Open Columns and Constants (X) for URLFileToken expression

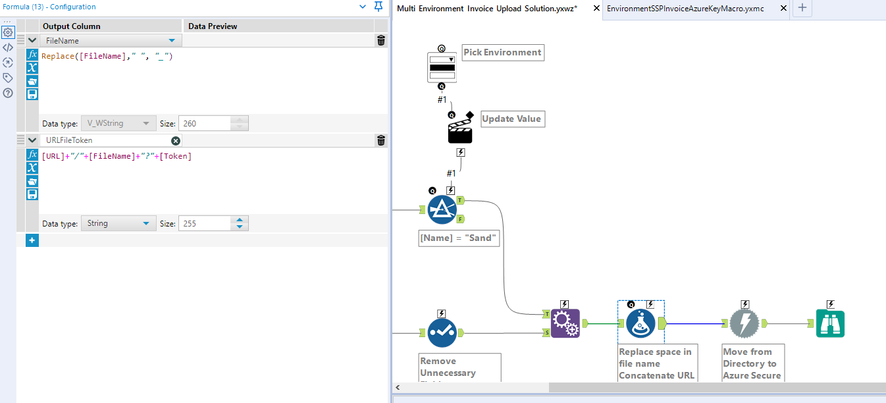click(32, 168)
